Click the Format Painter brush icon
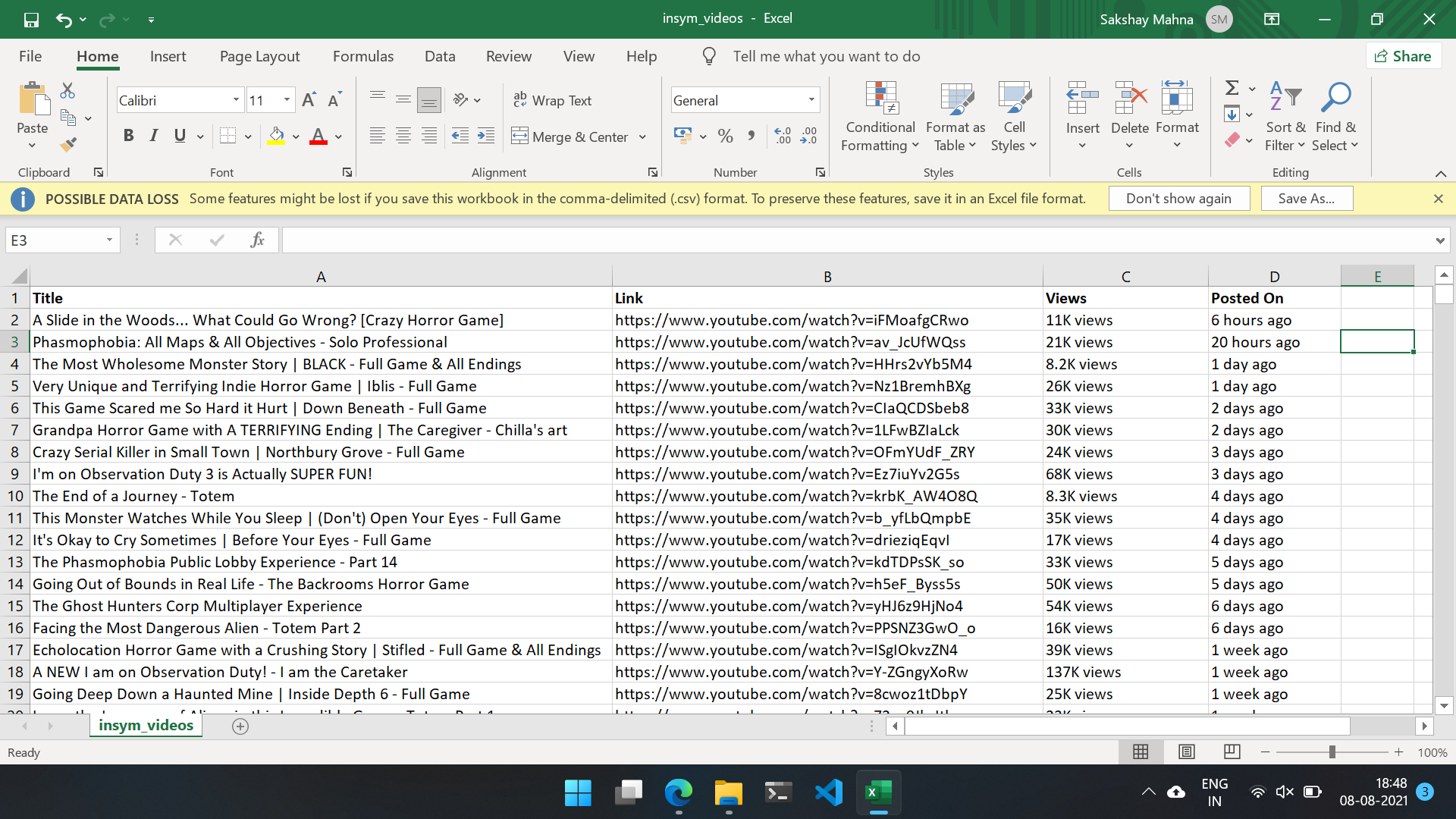 (68, 143)
